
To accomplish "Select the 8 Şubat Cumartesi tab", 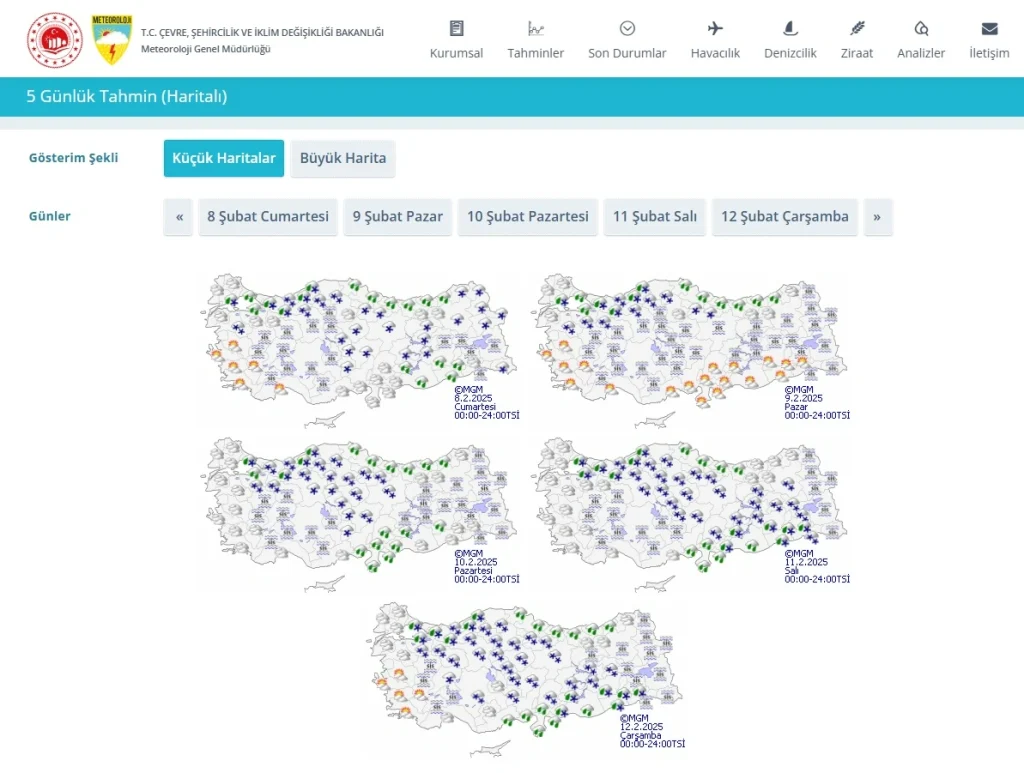I will pos(268,217).
